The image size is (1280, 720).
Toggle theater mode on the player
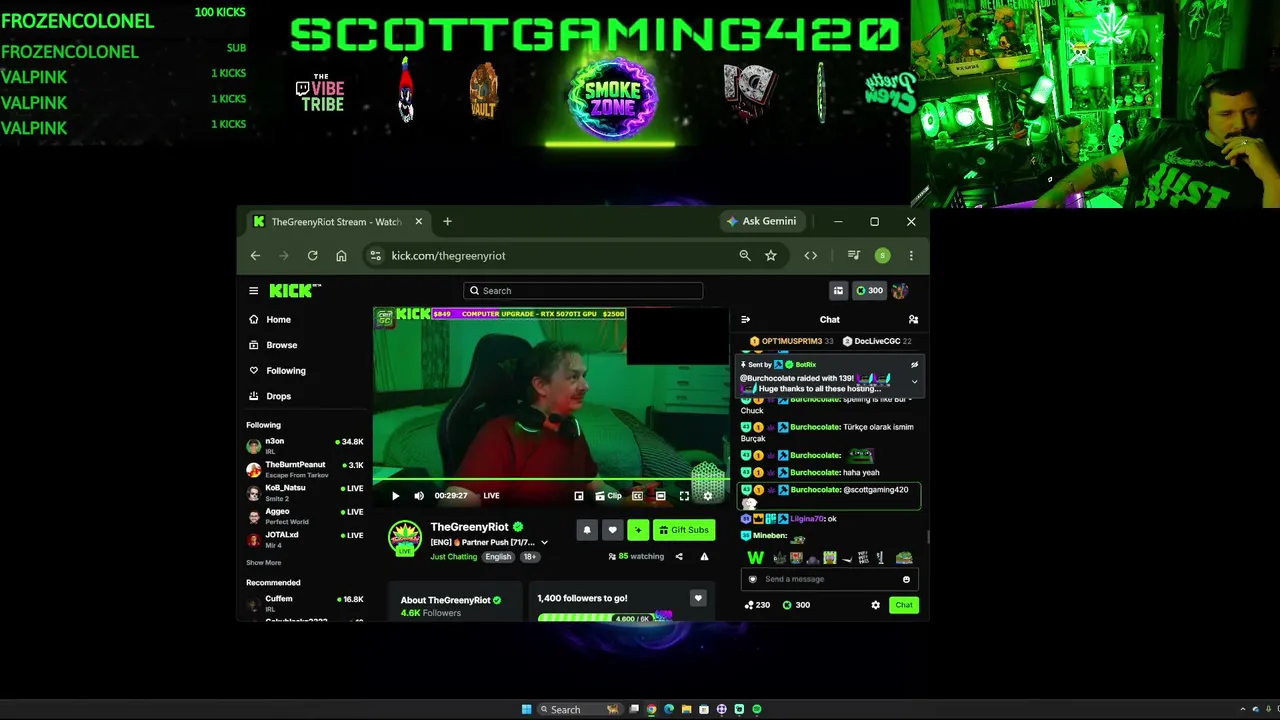click(660, 496)
